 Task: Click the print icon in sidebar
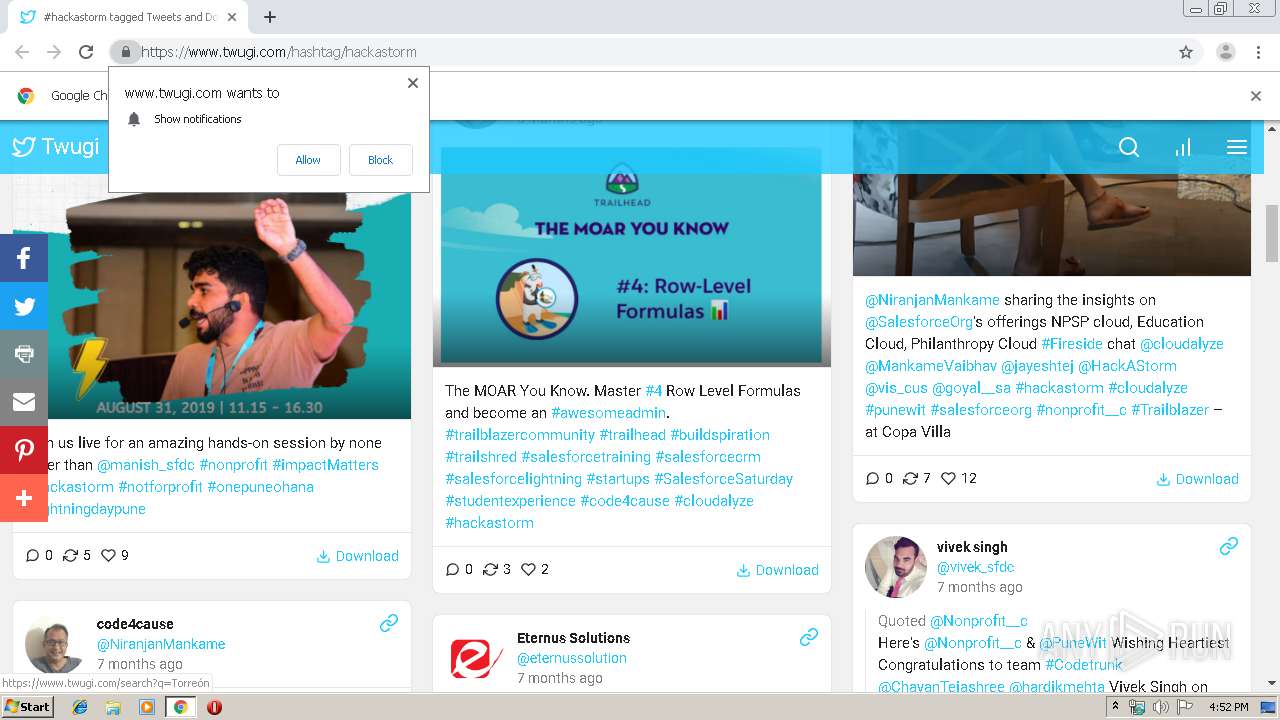pyautogui.click(x=24, y=354)
